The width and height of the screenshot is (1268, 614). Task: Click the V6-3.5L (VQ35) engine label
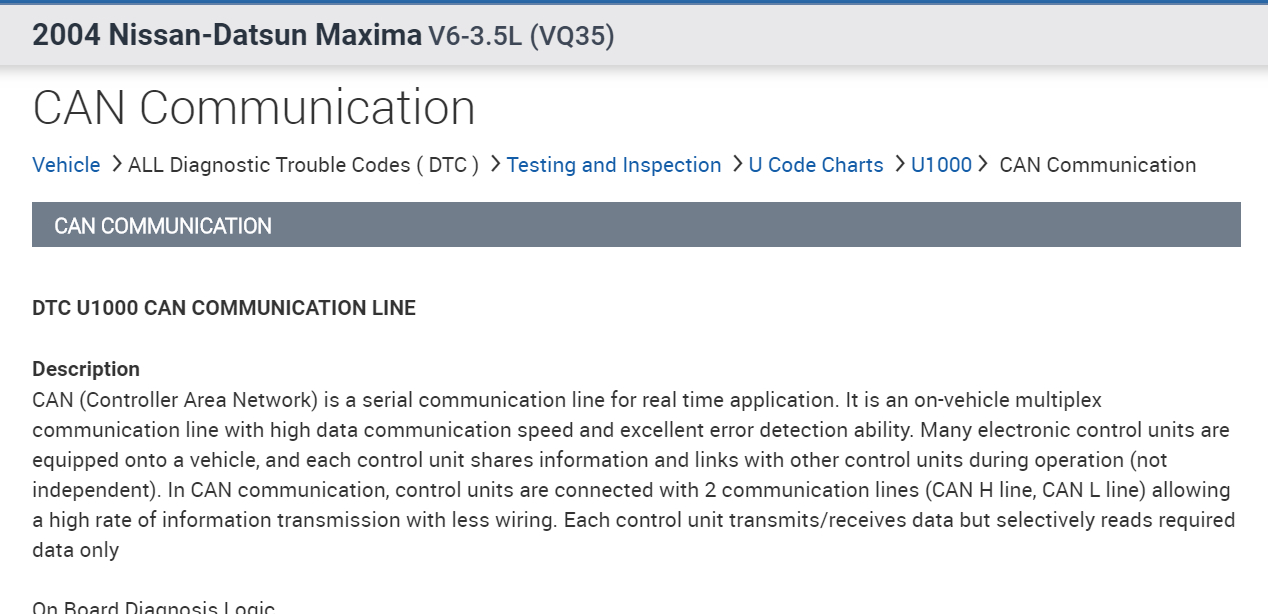(521, 37)
